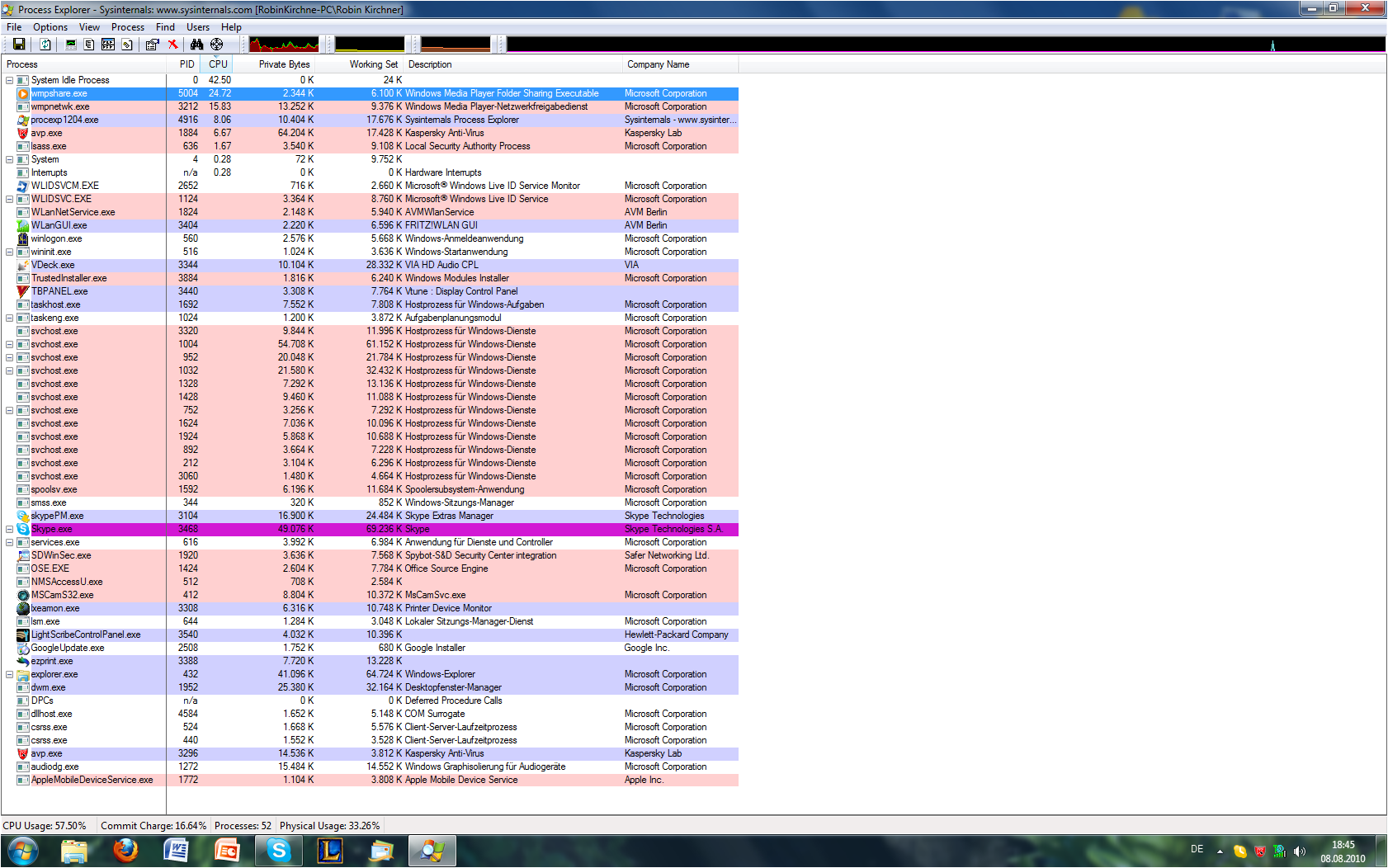1388x868 pixels.
Task: Click the volume speaker tray icon
Action: [1300, 851]
